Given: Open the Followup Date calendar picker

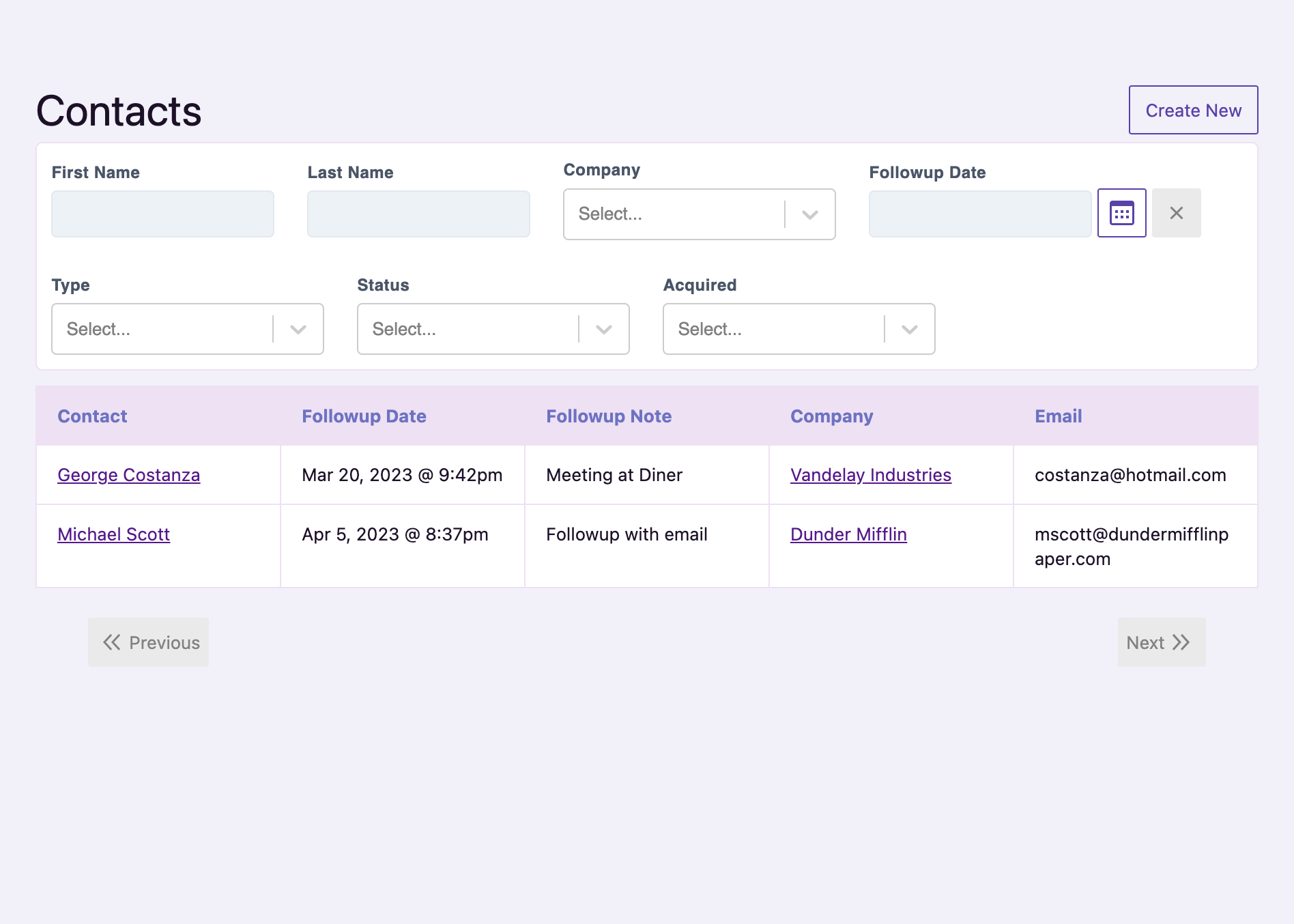Looking at the screenshot, I should pyautogui.click(x=1121, y=213).
